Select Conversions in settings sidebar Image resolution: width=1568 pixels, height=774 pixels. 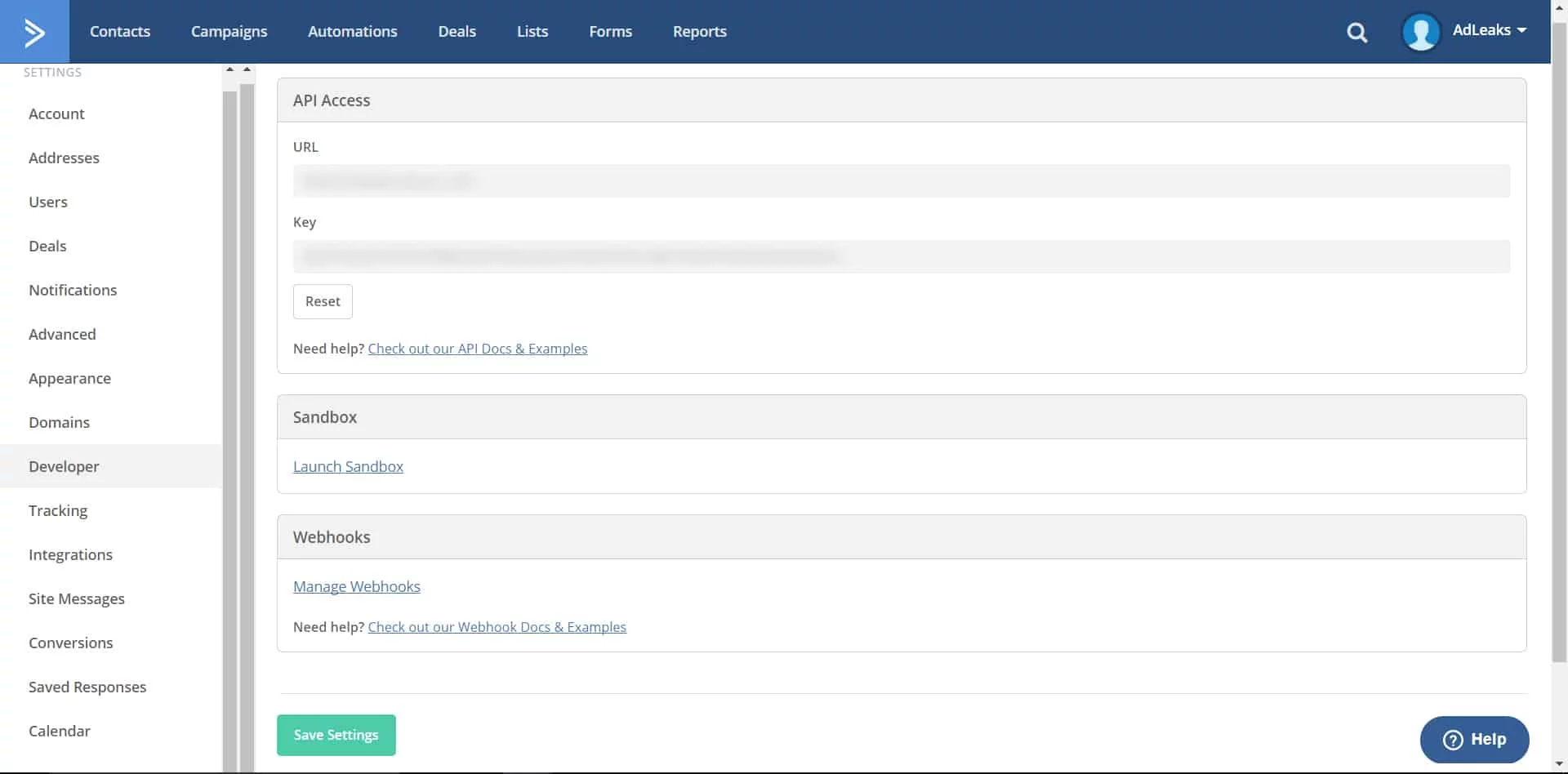111,643
